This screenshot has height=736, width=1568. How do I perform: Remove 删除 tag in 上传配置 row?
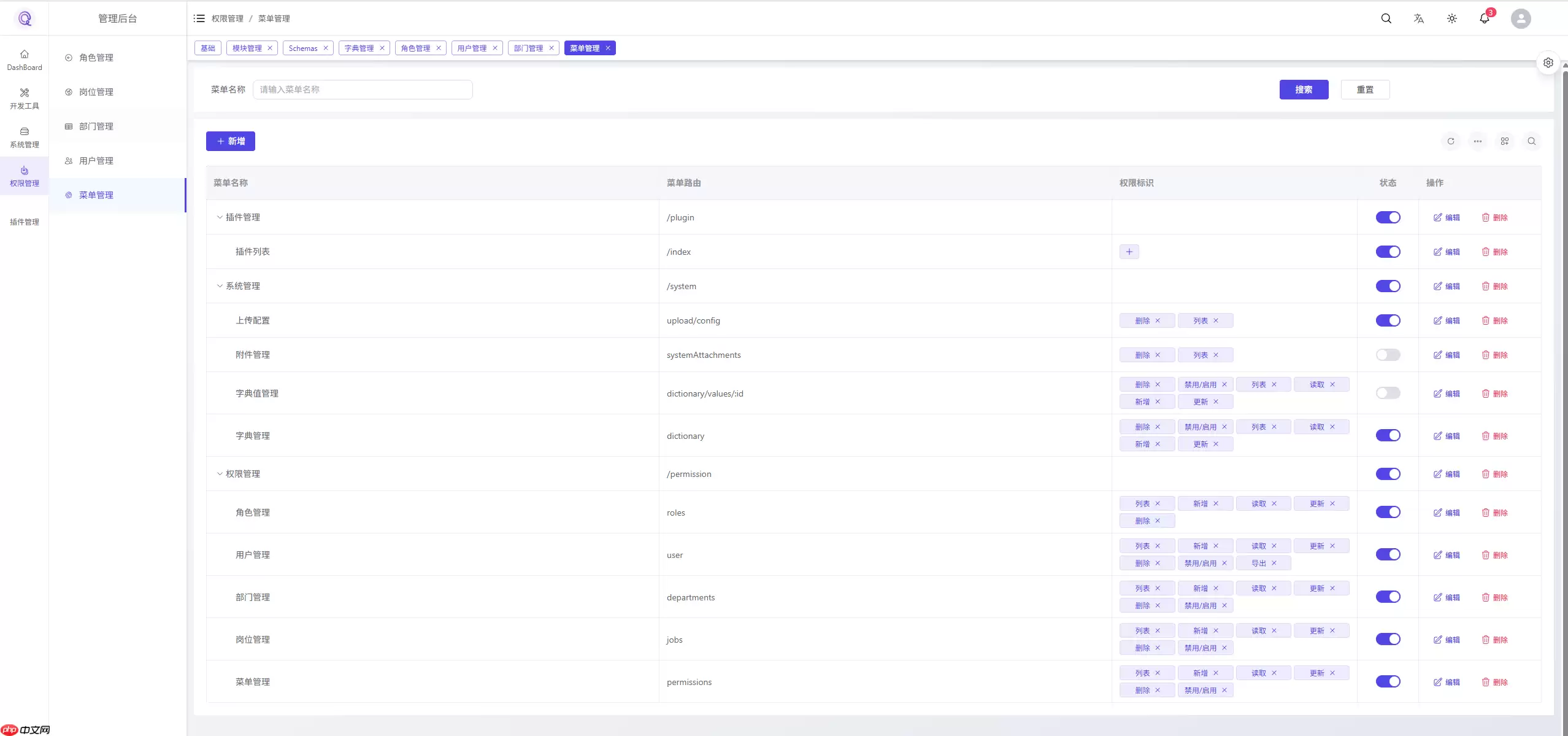[x=1158, y=320]
